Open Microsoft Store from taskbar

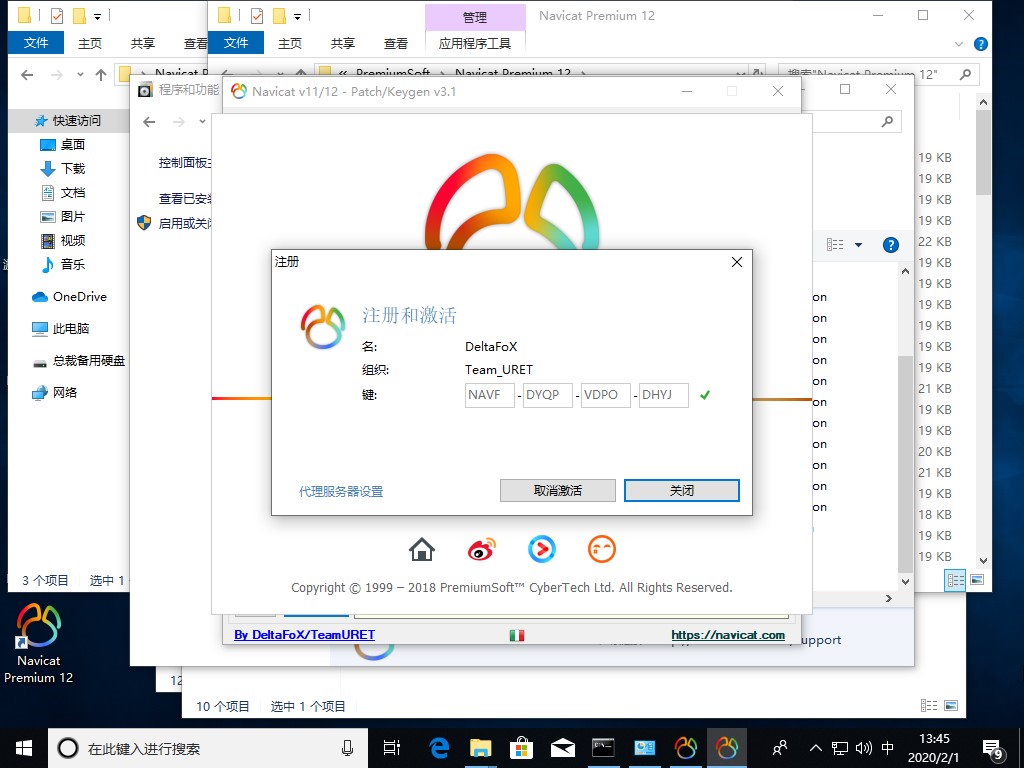[x=521, y=748]
